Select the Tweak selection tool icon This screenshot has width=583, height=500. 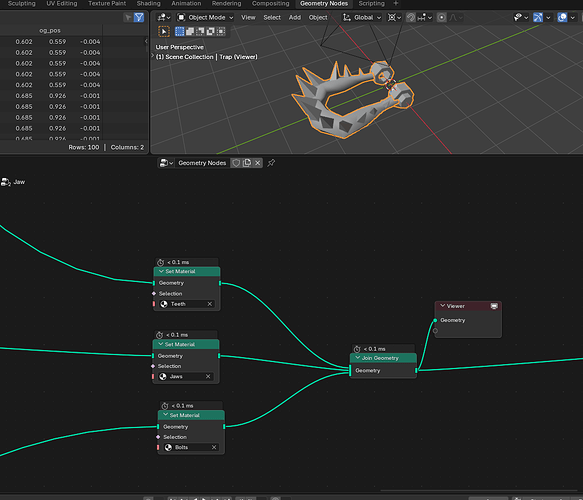[x=164, y=32]
